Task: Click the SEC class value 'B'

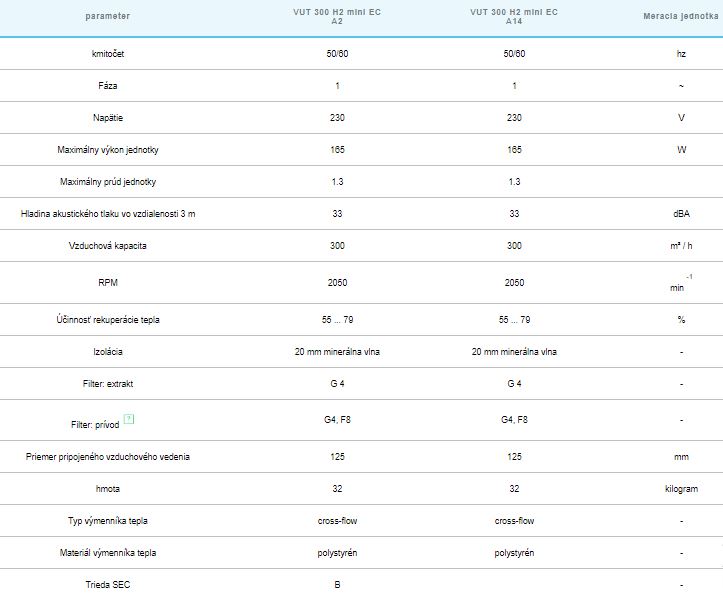Action: tap(337, 585)
